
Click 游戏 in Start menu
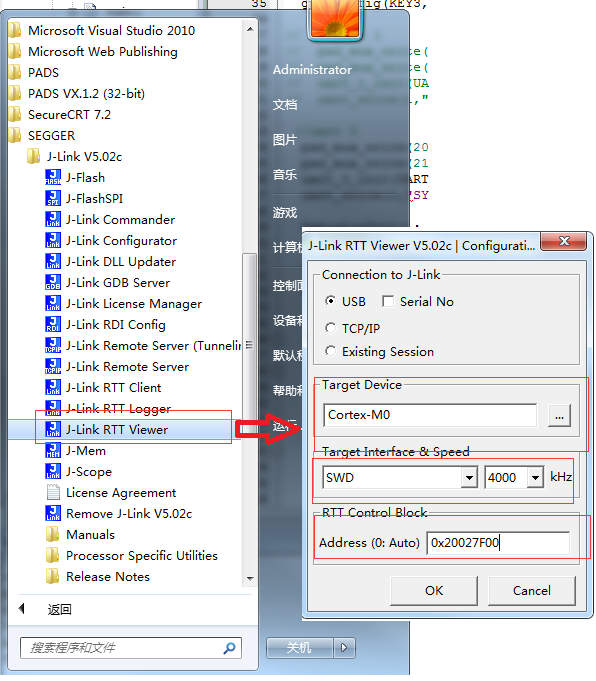285,213
